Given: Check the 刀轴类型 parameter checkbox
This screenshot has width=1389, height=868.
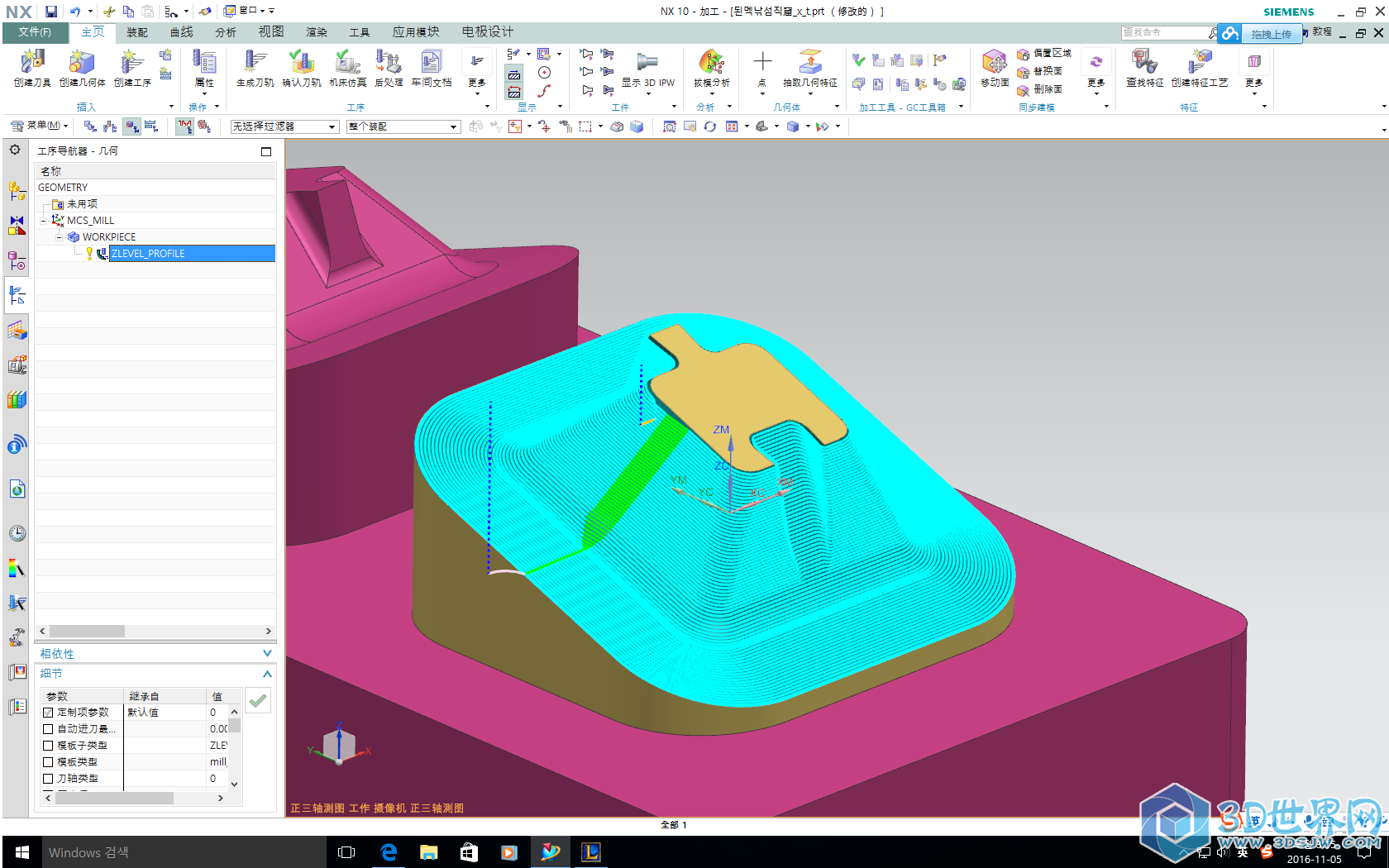Looking at the screenshot, I should pyautogui.click(x=48, y=779).
